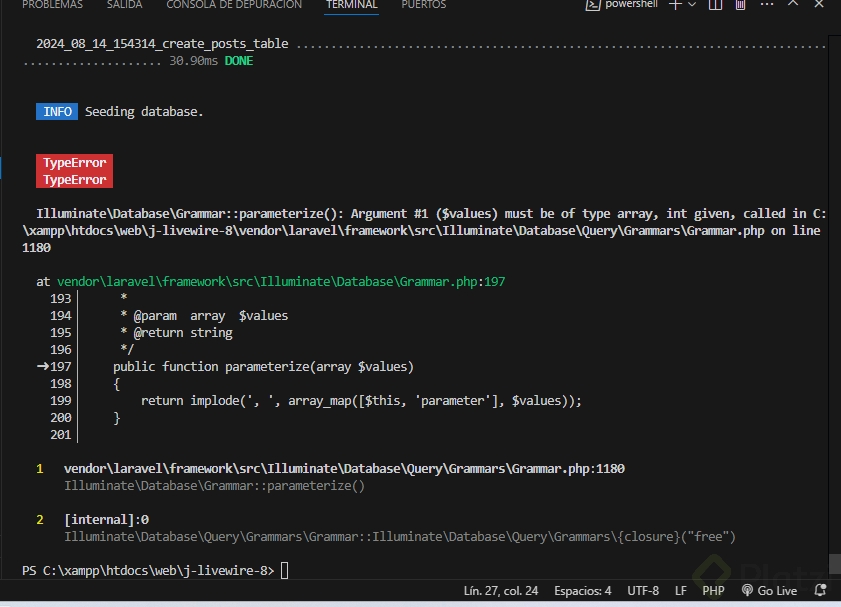The width and height of the screenshot is (841, 607).
Task: Focus the PowerShell prompt input line
Action: point(284,571)
